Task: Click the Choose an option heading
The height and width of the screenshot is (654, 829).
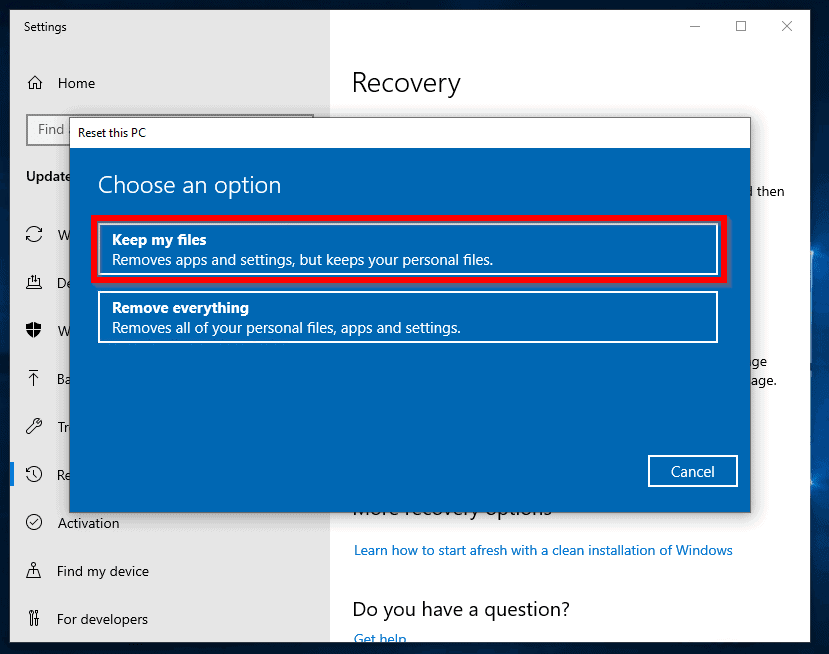Action: pyautogui.click(x=189, y=185)
